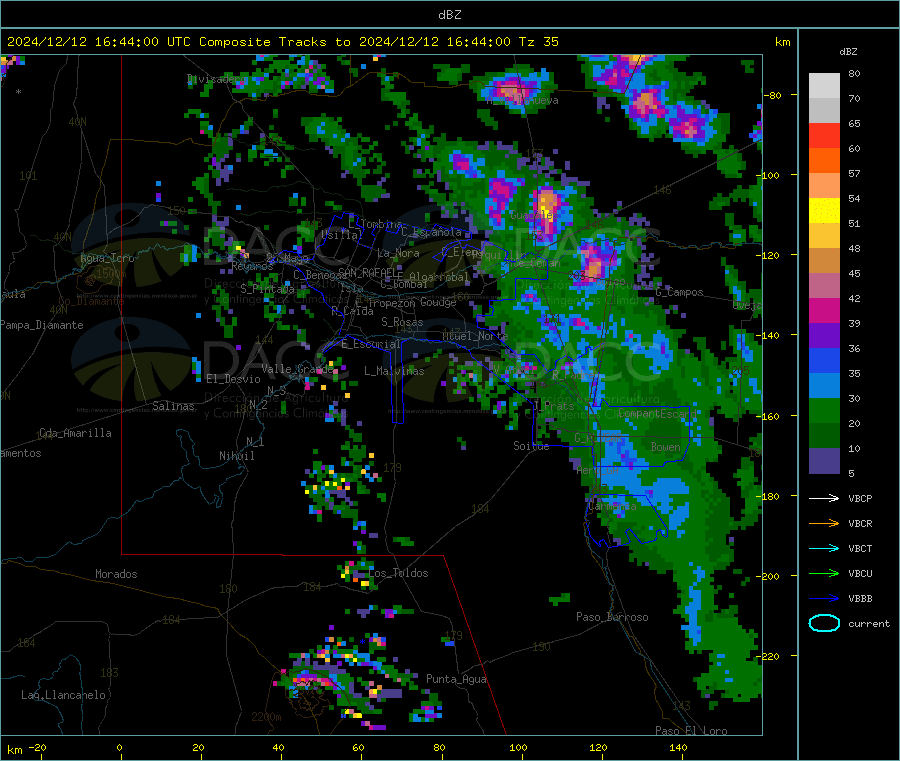The width and height of the screenshot is (900, 761).
Task: Click the Bowen map label
Action: (x=665, y=446)
